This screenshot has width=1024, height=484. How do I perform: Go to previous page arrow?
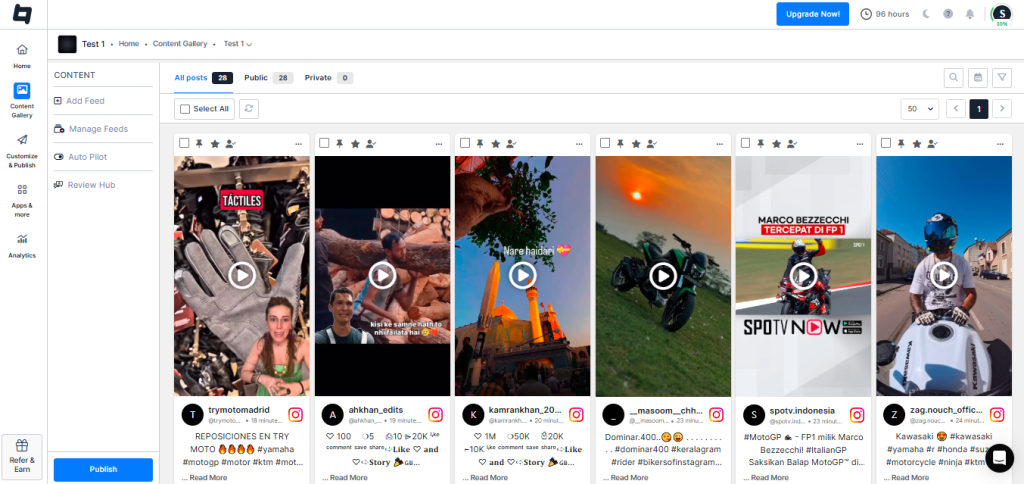(955, 109)
